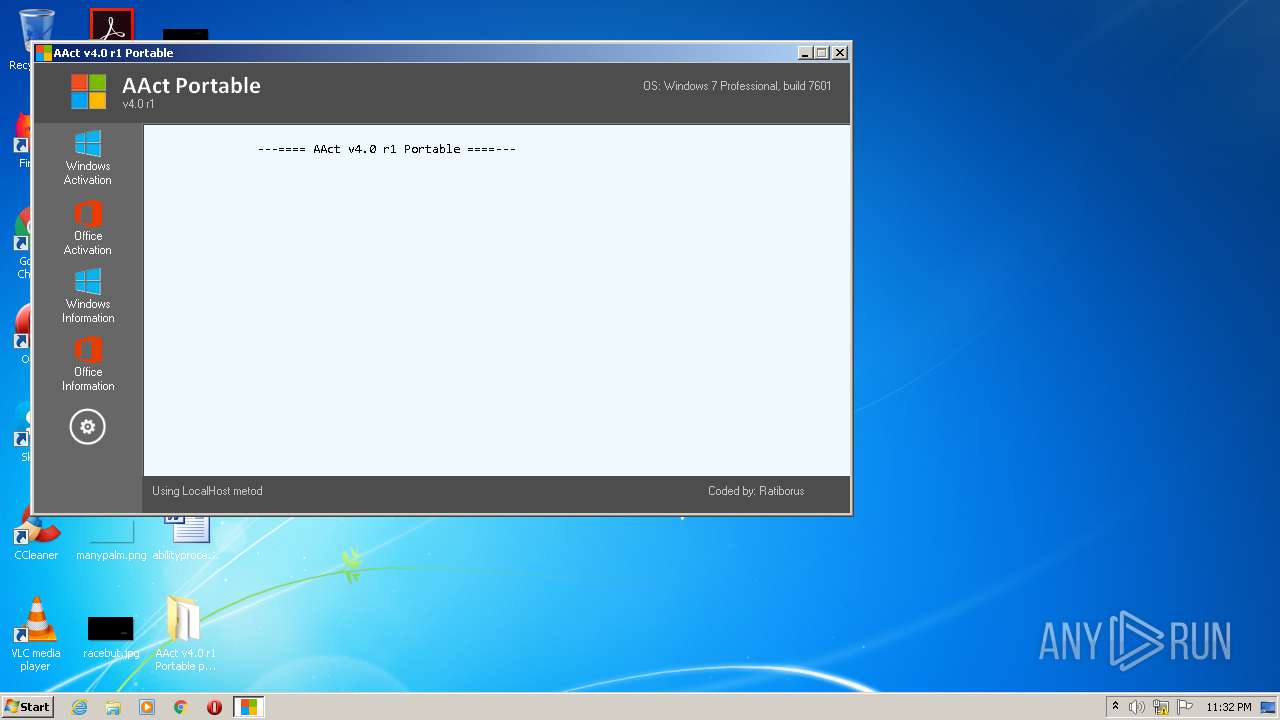Open Windows Activation in AAct sidebar
This screenshot has height=720, width=1280.
pos(88,158)
